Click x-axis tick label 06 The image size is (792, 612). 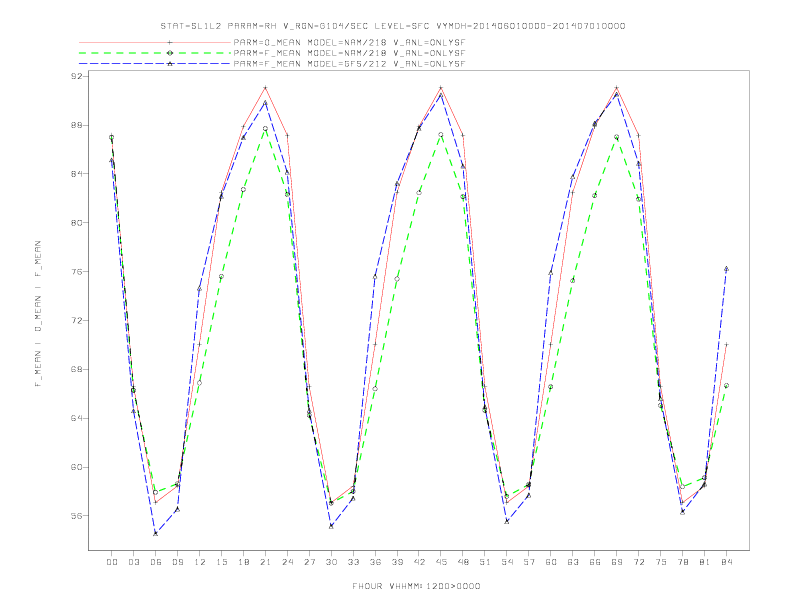click(x=156, y=562)
